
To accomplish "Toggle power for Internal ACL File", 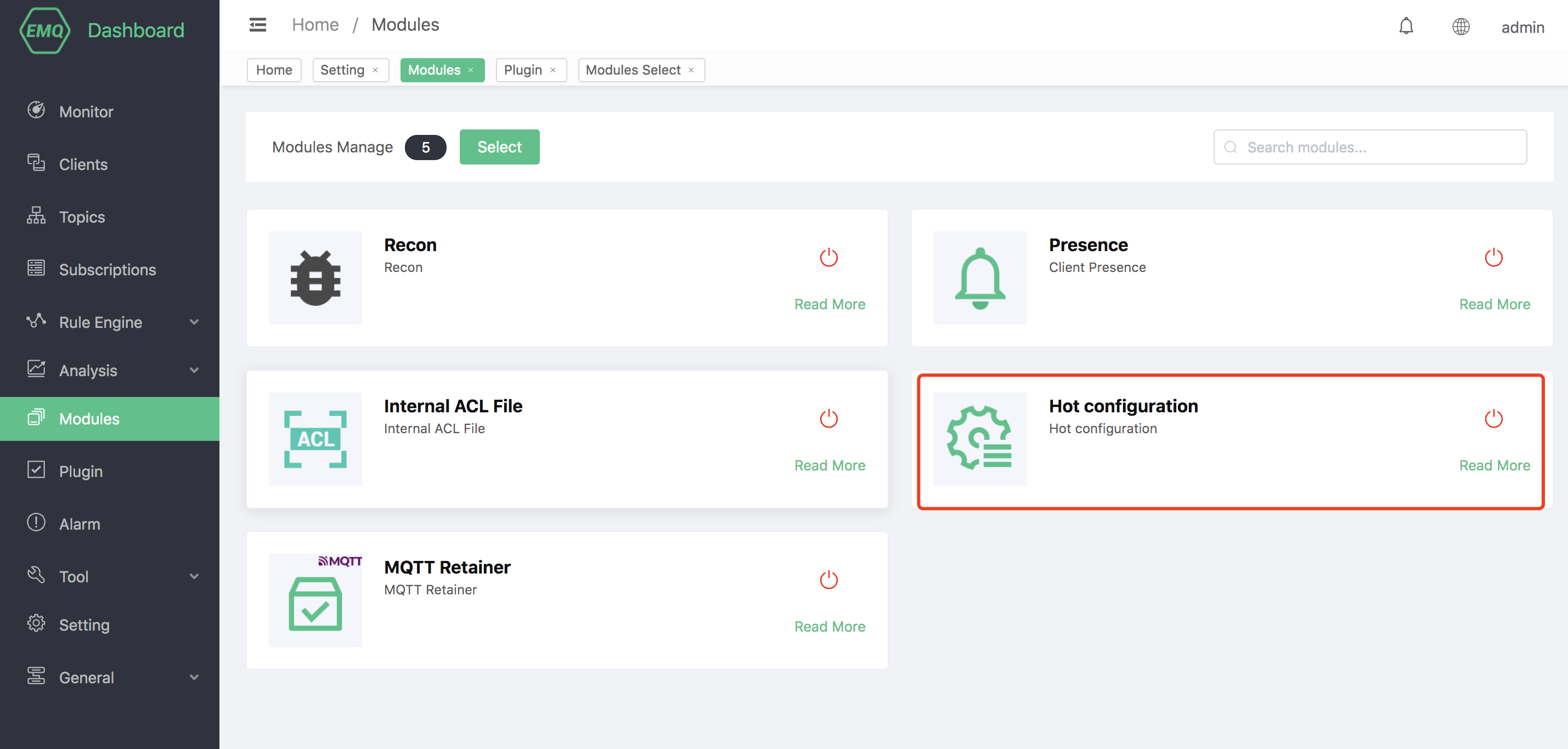I will [x=828, y=418].
